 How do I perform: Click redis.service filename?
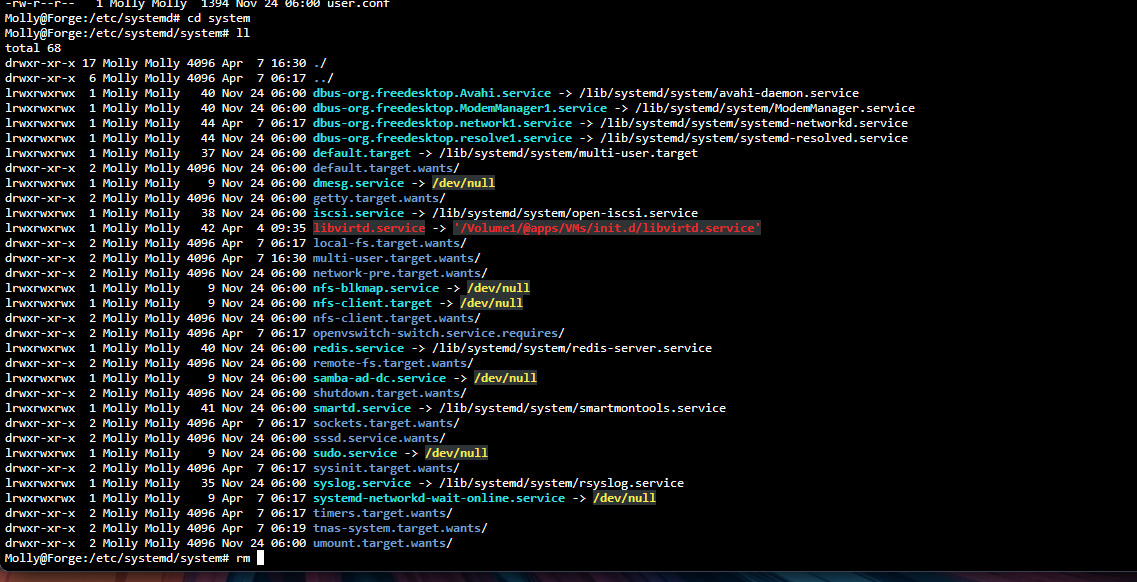point(358,348)
